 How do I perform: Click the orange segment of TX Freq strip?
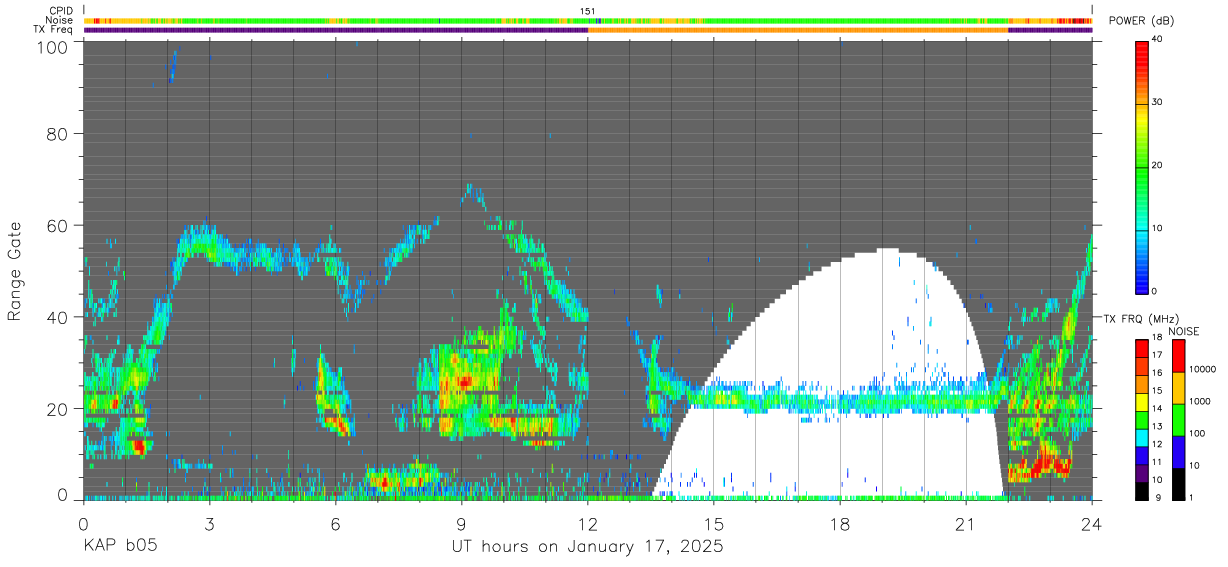click(x=798, y=30)
